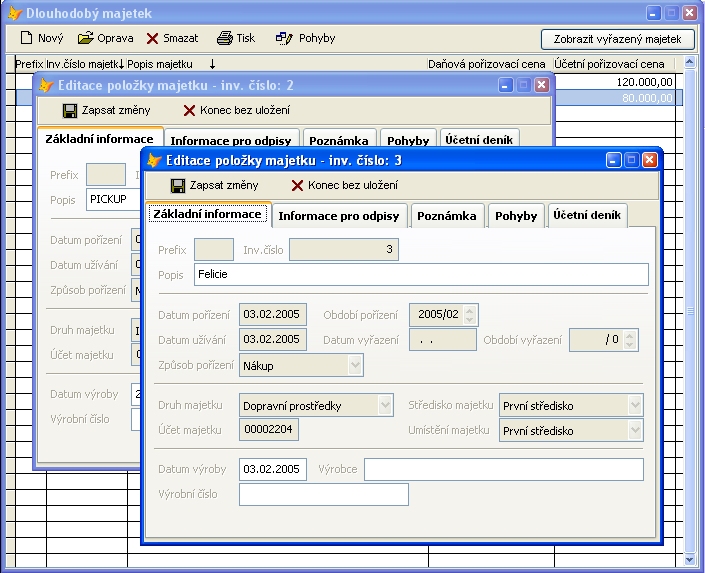The width and height of the screenshot is (705, 573).
Task: Click the fox icon of Dlouhodobý majetek title bar
Action: point(15,13)
